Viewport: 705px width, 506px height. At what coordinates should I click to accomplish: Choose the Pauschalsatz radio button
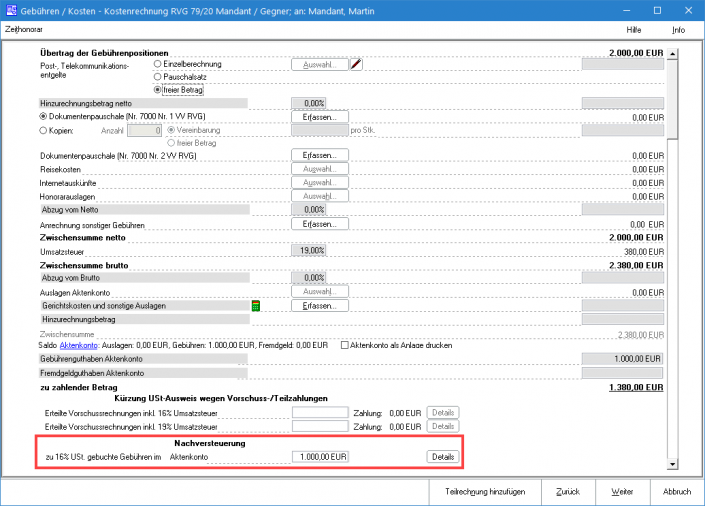tap(156, 76)
